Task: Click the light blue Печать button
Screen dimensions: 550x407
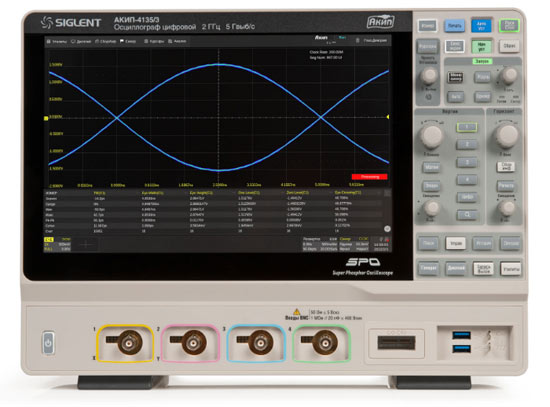Action: point(454,26)
